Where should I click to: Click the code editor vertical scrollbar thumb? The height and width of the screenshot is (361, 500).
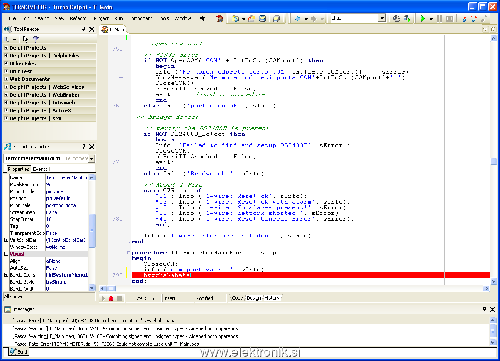tap(494, 161)
